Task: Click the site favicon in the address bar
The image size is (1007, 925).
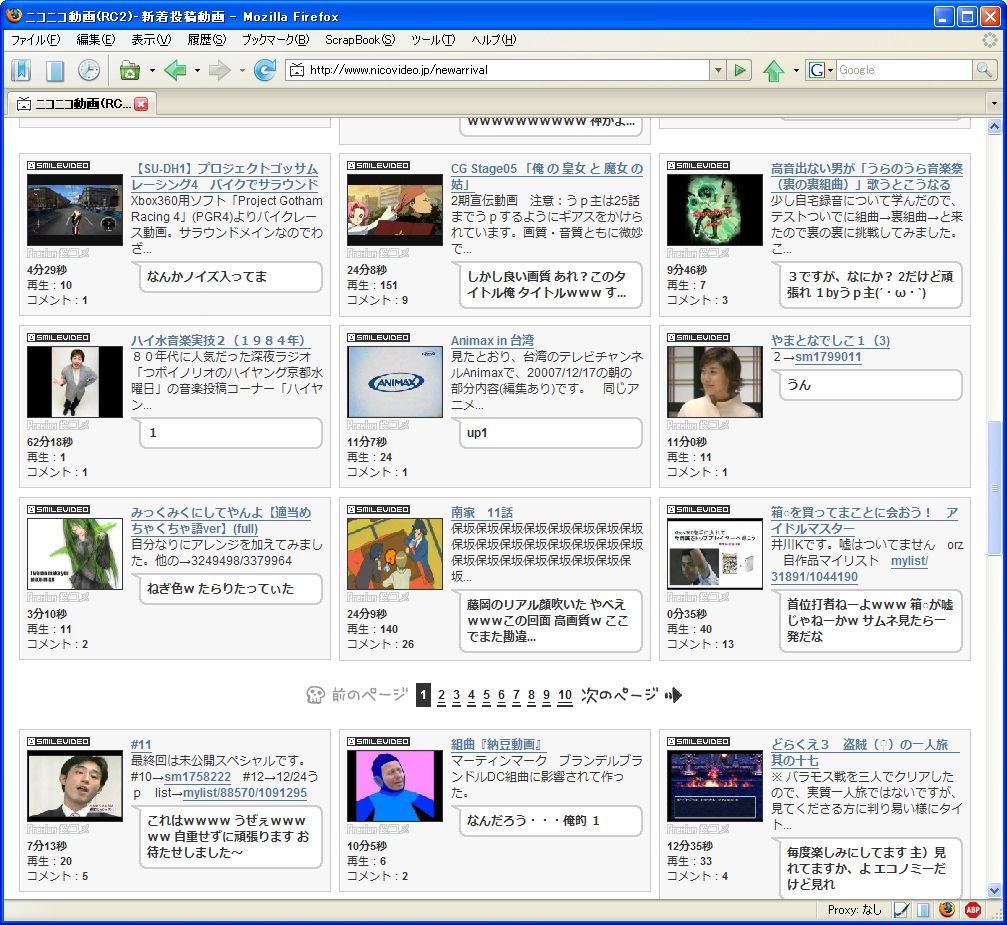Action: point(297,70)
